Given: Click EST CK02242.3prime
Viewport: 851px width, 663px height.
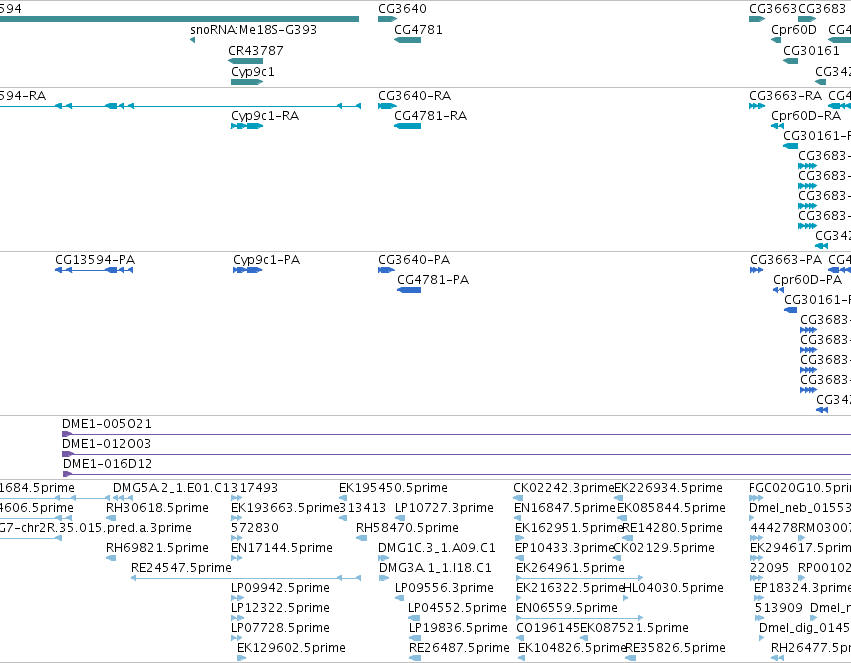Looking at the screenshot, I should click(x=564, y=488).
